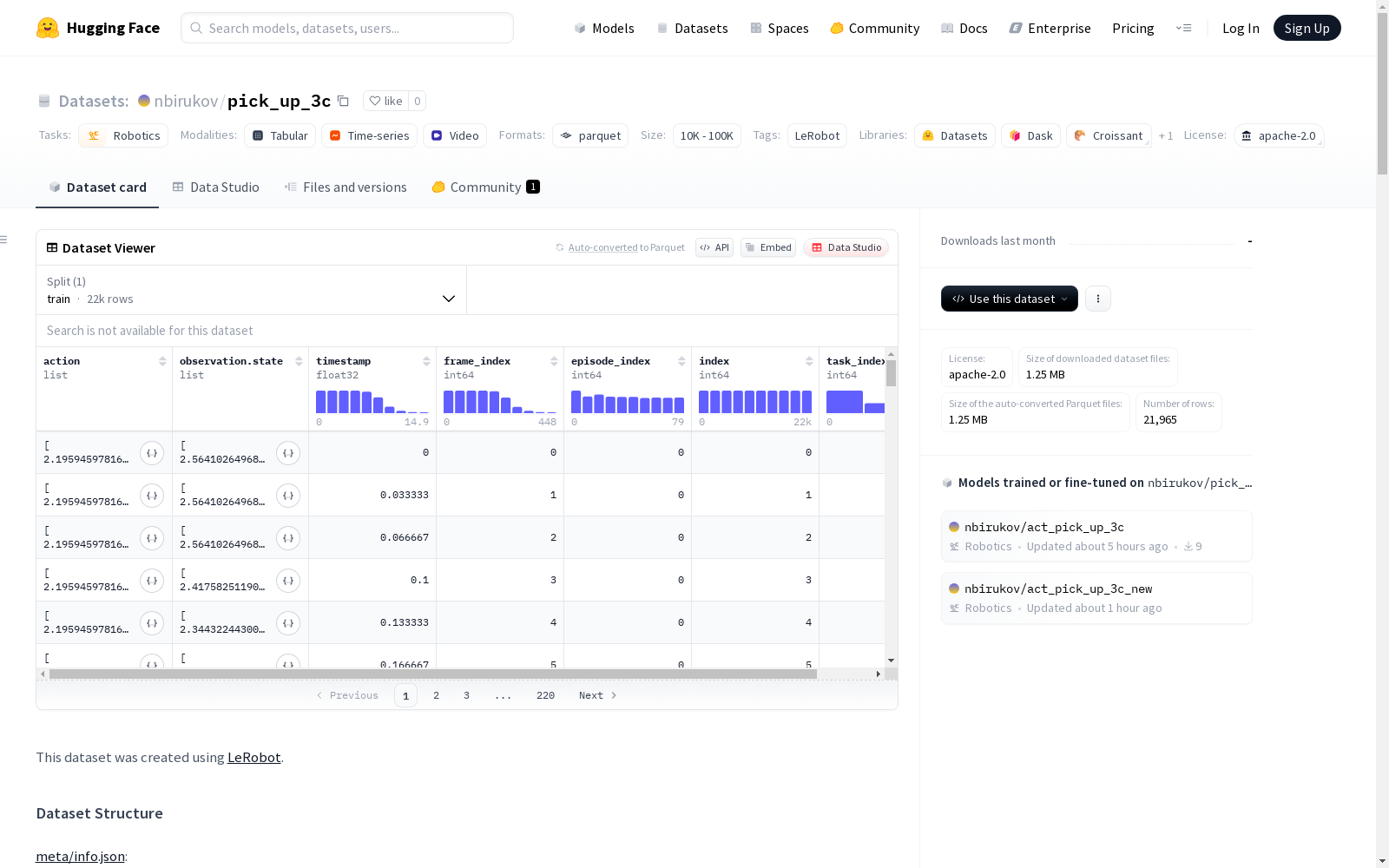This screenshot has height=868, width=1389.
Task: Open the apache-2.0 license tag
Action: (x=1279, y=135)
